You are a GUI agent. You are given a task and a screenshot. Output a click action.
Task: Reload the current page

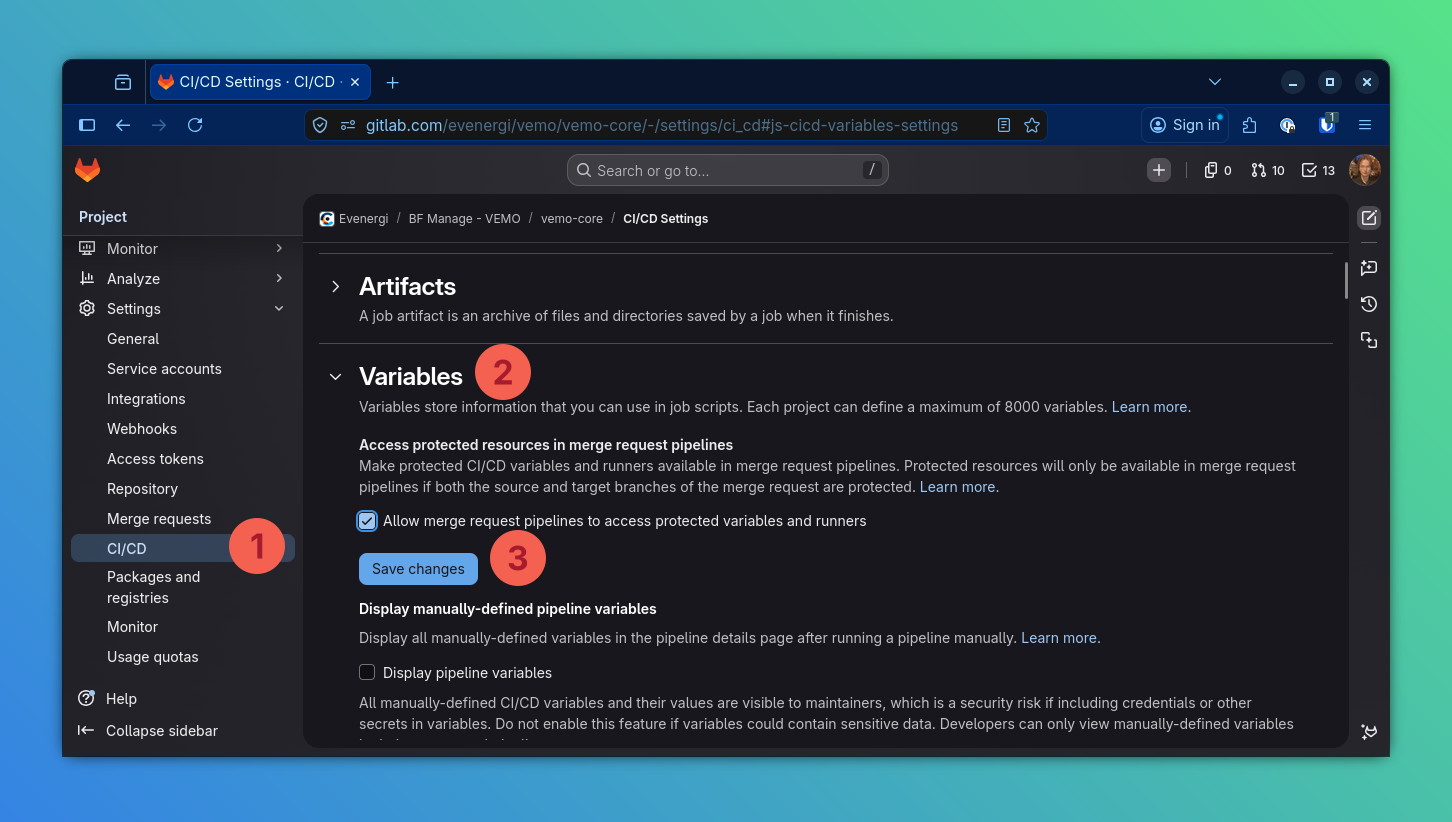(195, 125)
